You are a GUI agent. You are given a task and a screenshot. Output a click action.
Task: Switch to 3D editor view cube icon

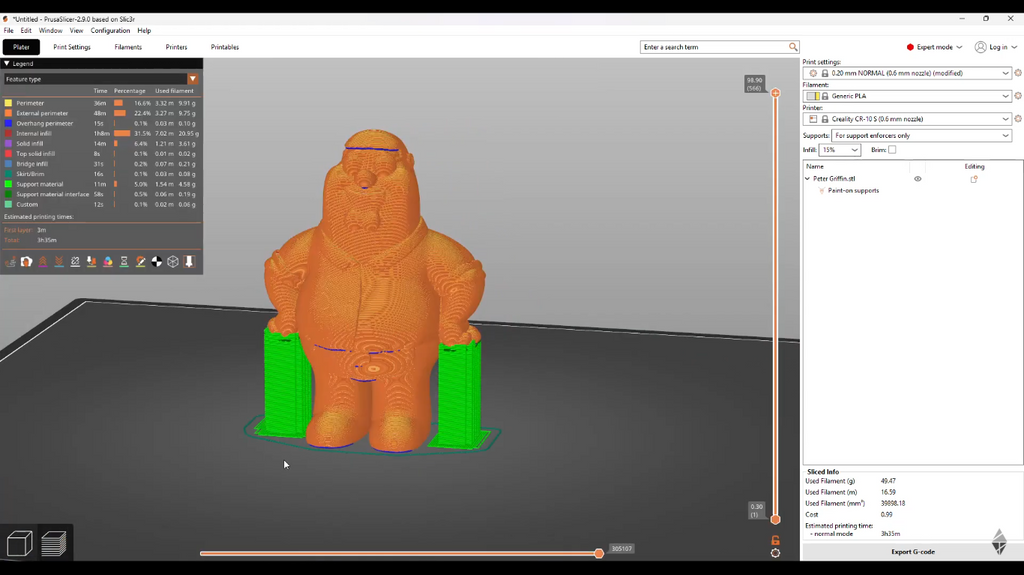[20, 543]
